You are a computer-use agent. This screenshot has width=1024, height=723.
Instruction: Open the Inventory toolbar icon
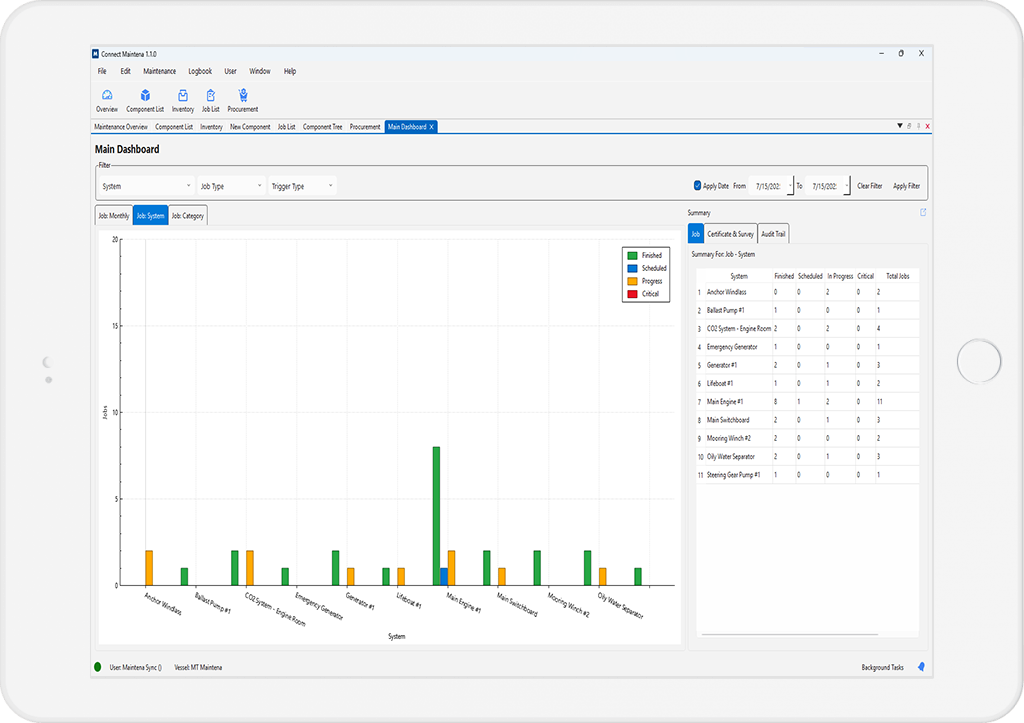coord(183,95)
